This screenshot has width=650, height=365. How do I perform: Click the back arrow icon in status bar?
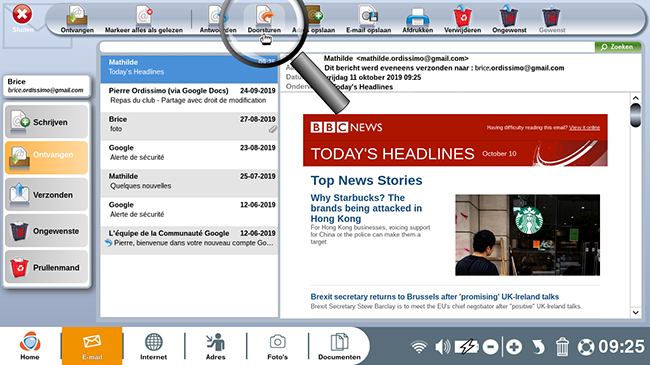click(x=538, y=347)
